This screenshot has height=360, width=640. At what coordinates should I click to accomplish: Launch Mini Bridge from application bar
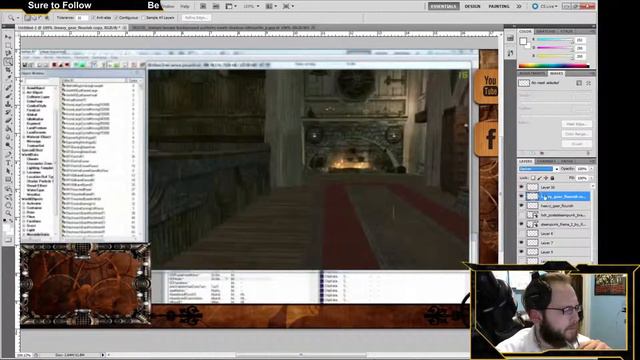coord(216,6)
